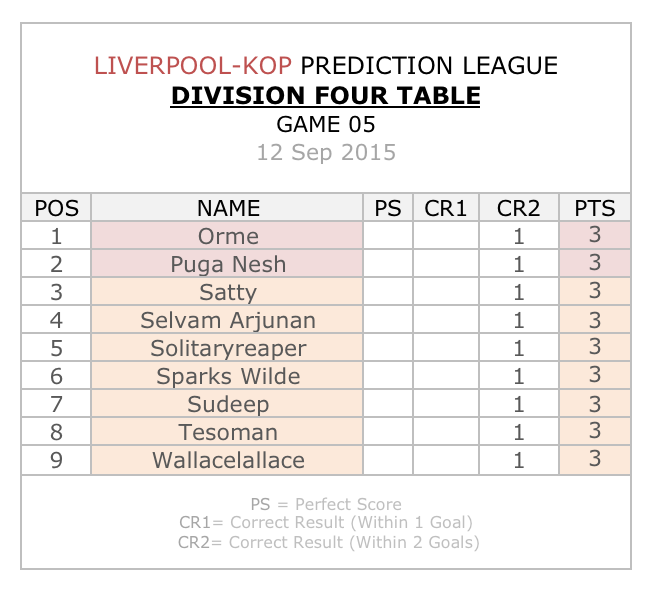Viewport: 658px width, 592px height.
Task: Click the NAME column header
Action: [227, 208]
